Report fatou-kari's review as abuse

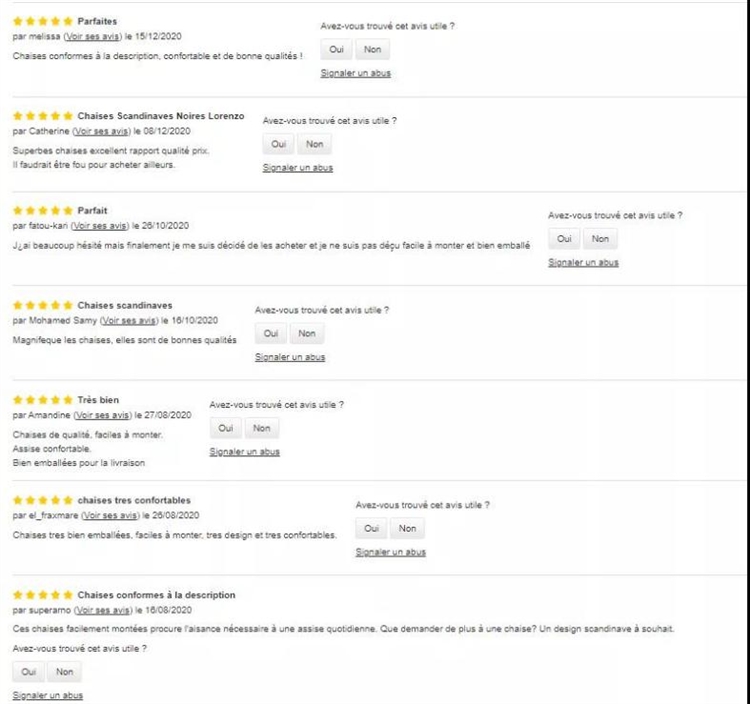(x=583, y=263)
